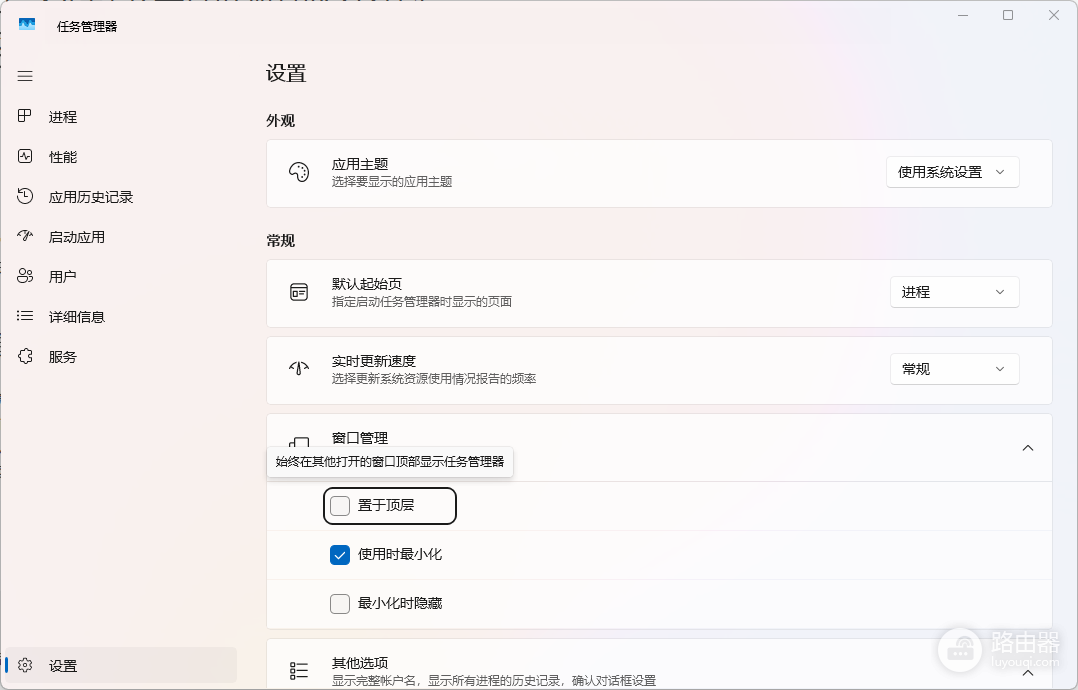Click the 常规 section heading

click(x=280, y=241)
